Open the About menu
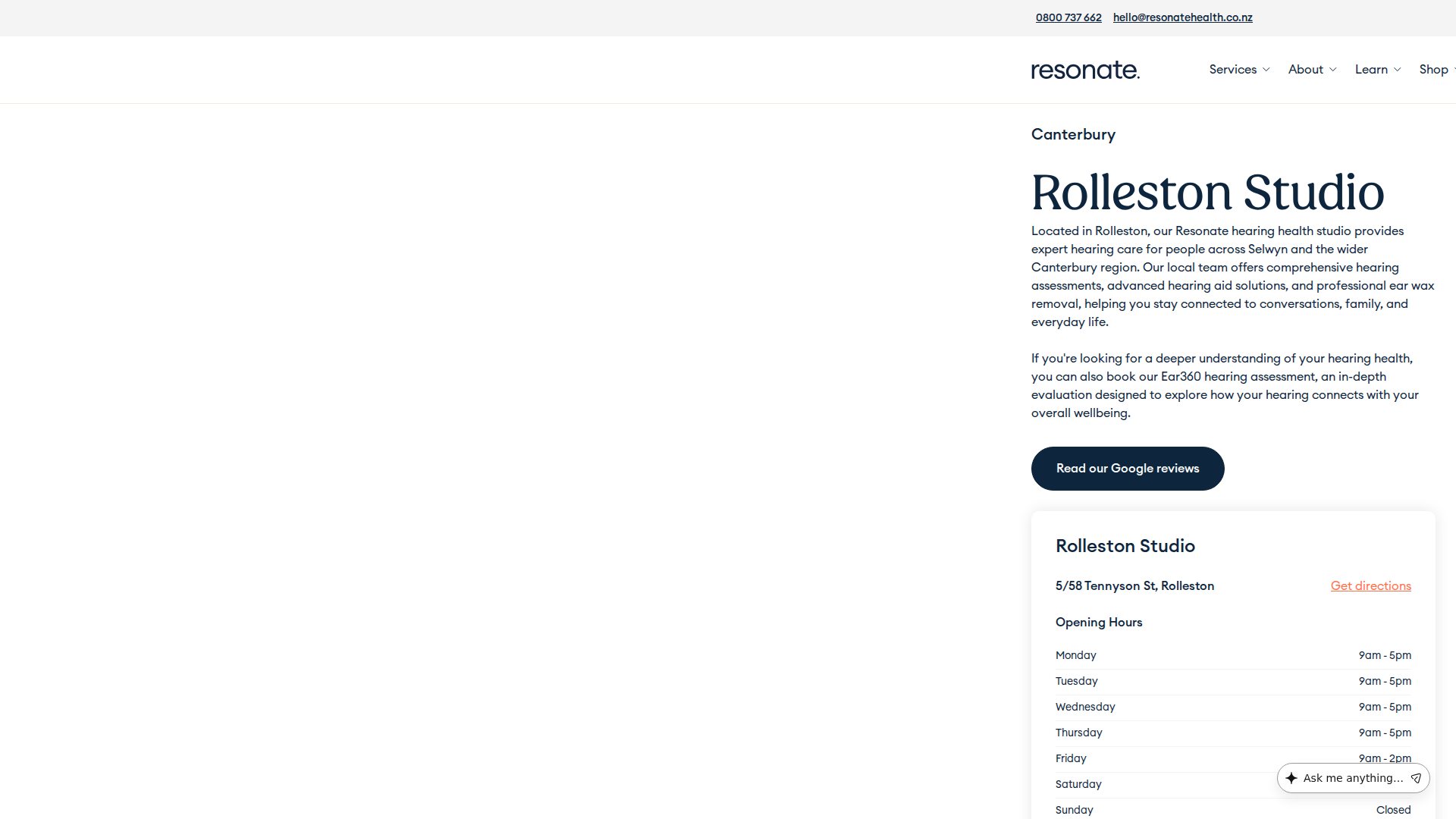The image size is (1456, 819). click(x=1313, y=69)
